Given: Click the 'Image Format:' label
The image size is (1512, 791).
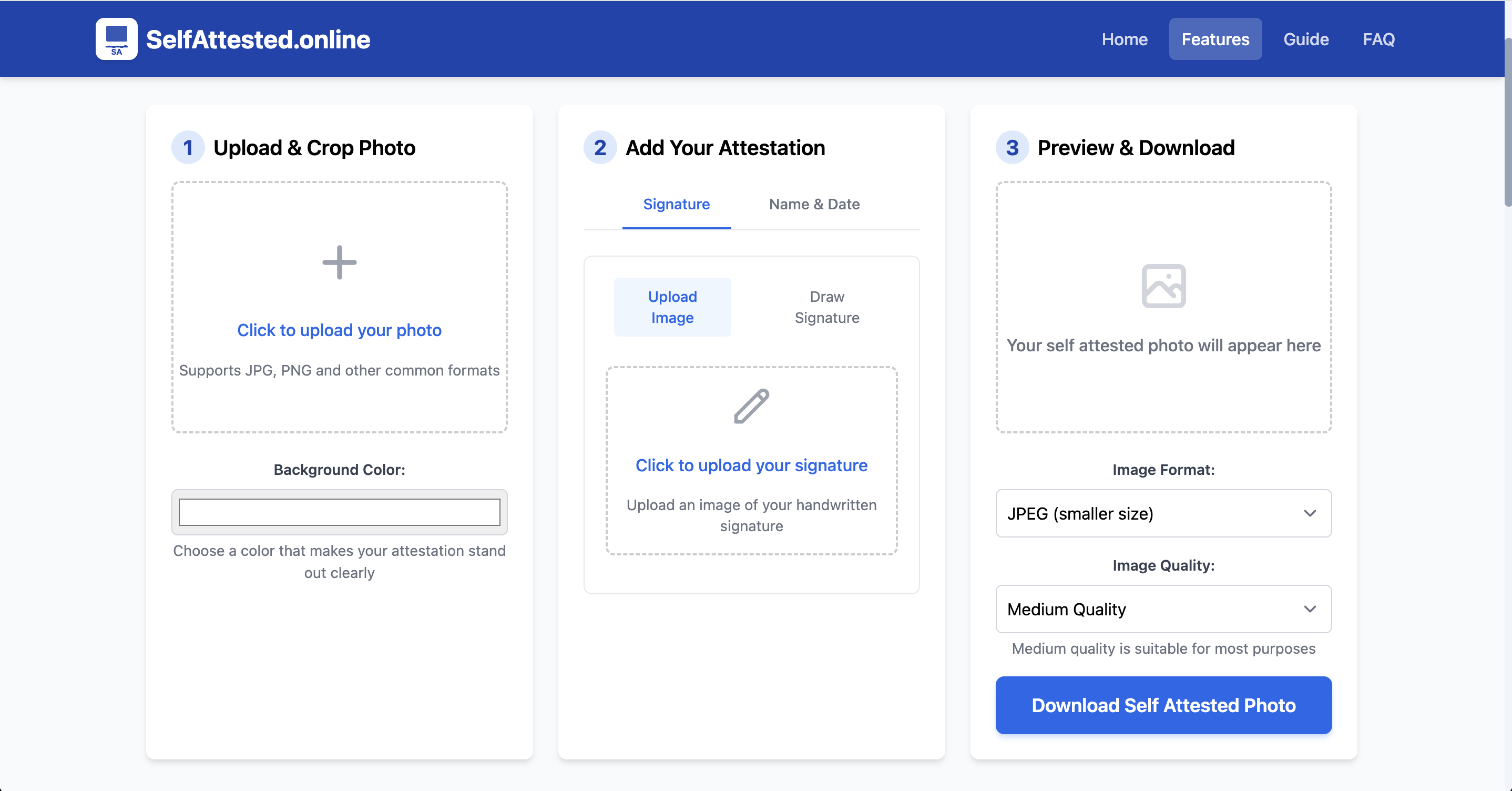Looking at the screenshot, I should 1163,470.
